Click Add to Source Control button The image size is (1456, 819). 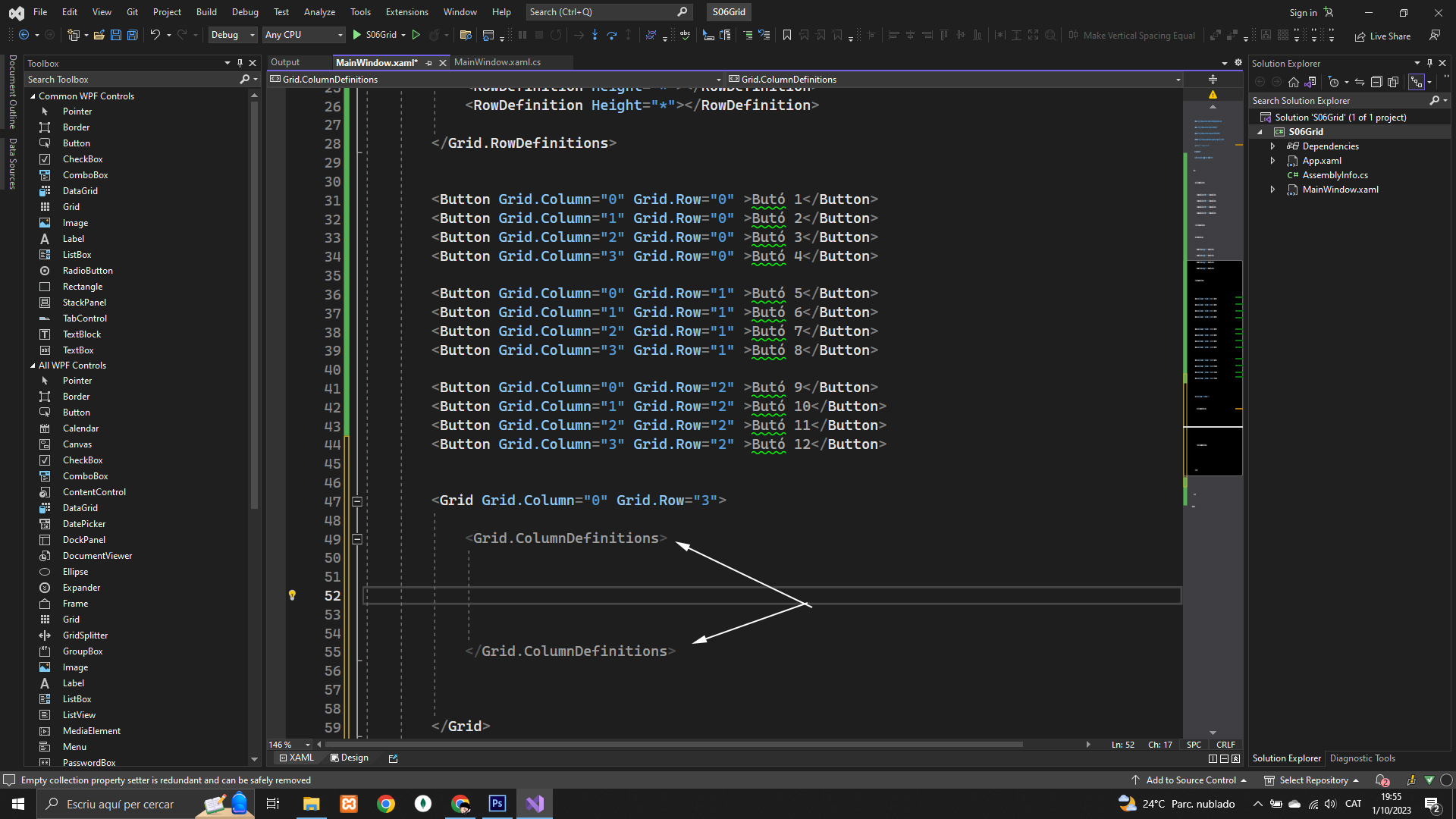pos(1191,780)
